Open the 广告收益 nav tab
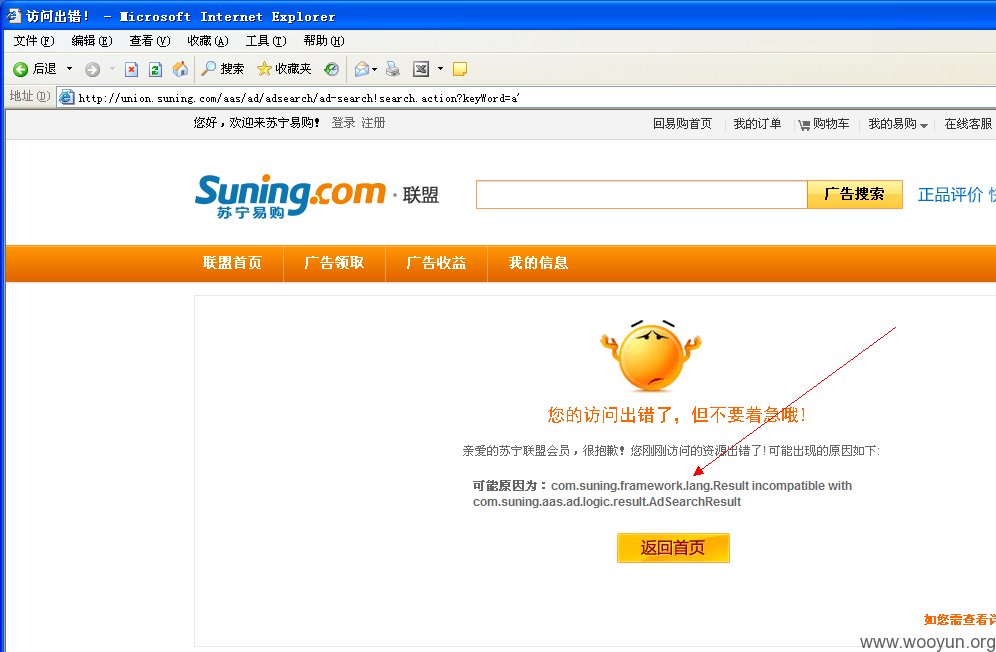The width and height of the screenshot is (996, 652). click(436, 263)
